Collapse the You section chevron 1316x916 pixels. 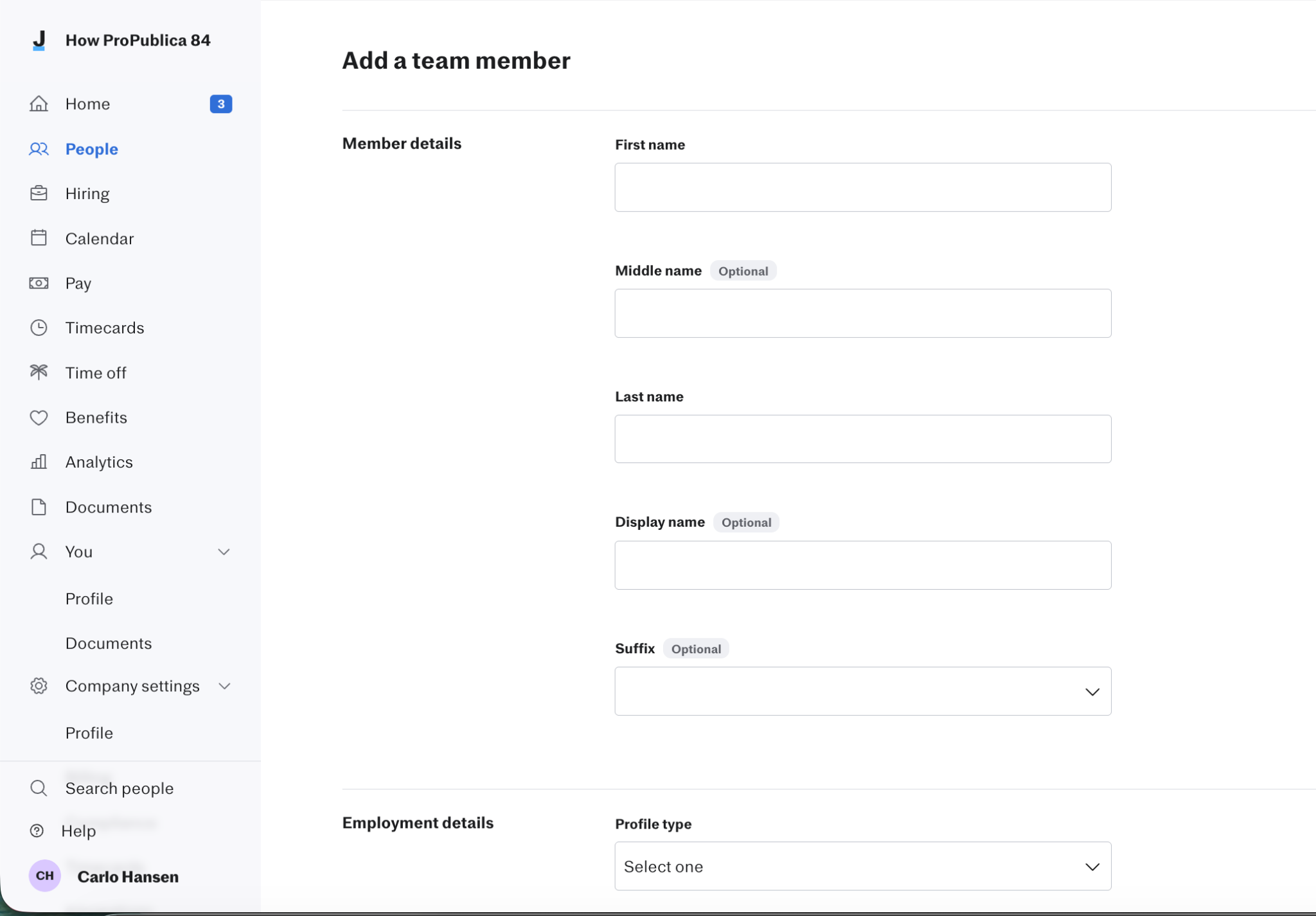(x=224, y=552)
